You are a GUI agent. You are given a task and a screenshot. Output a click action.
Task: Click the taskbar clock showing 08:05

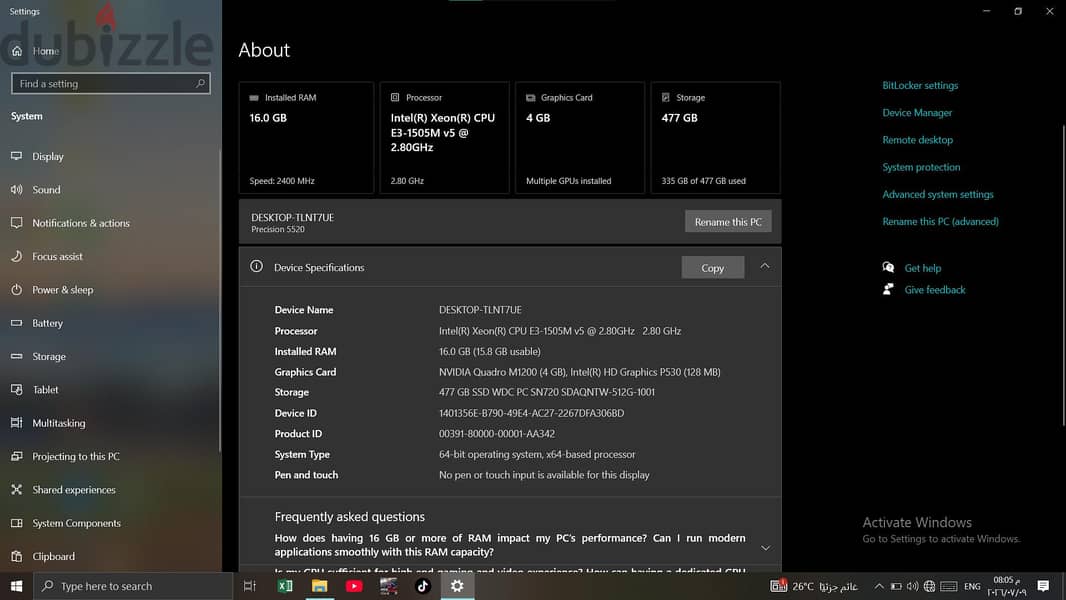(x=1007, y=586)
